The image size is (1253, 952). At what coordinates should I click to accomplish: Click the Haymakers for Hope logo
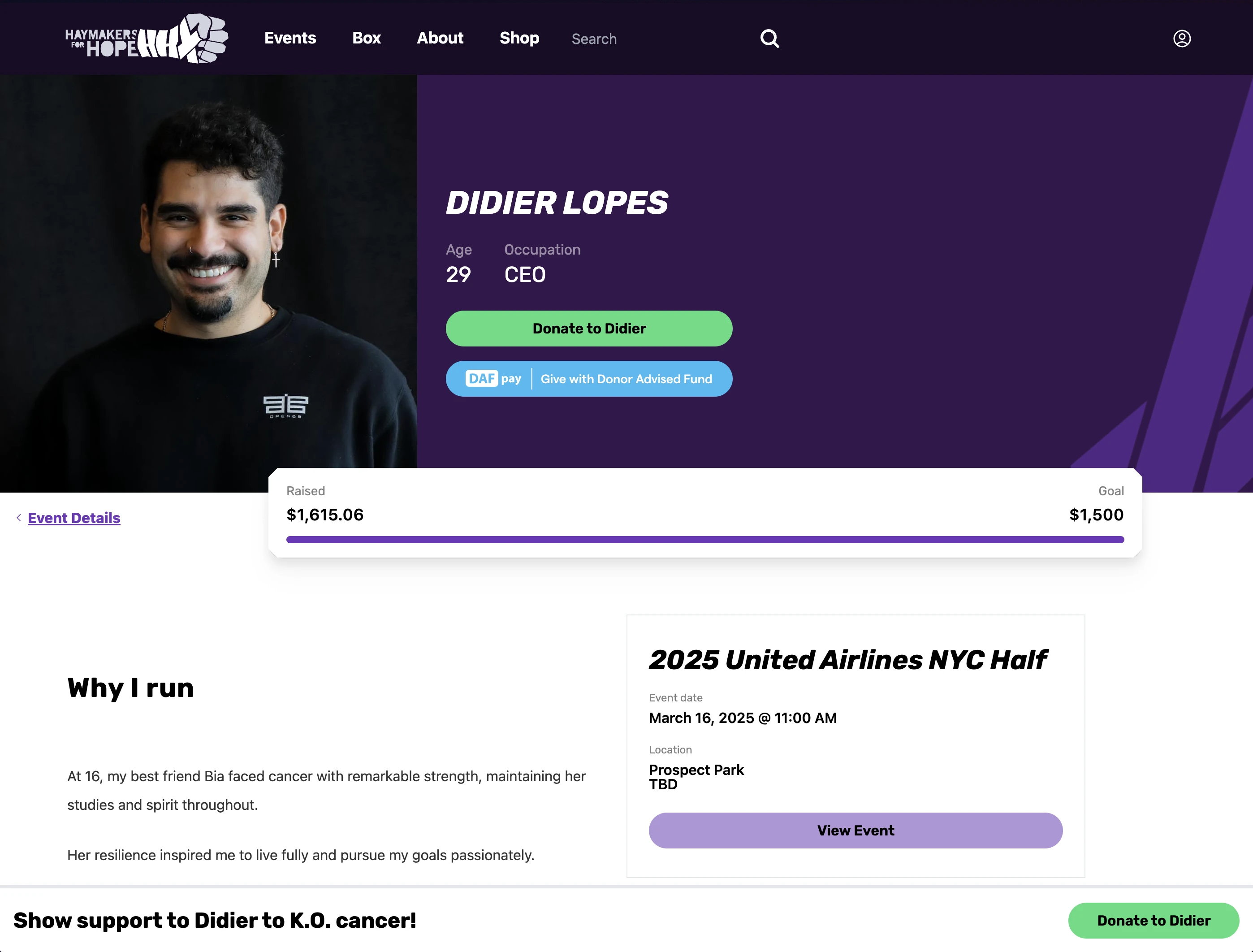point(147,39)
